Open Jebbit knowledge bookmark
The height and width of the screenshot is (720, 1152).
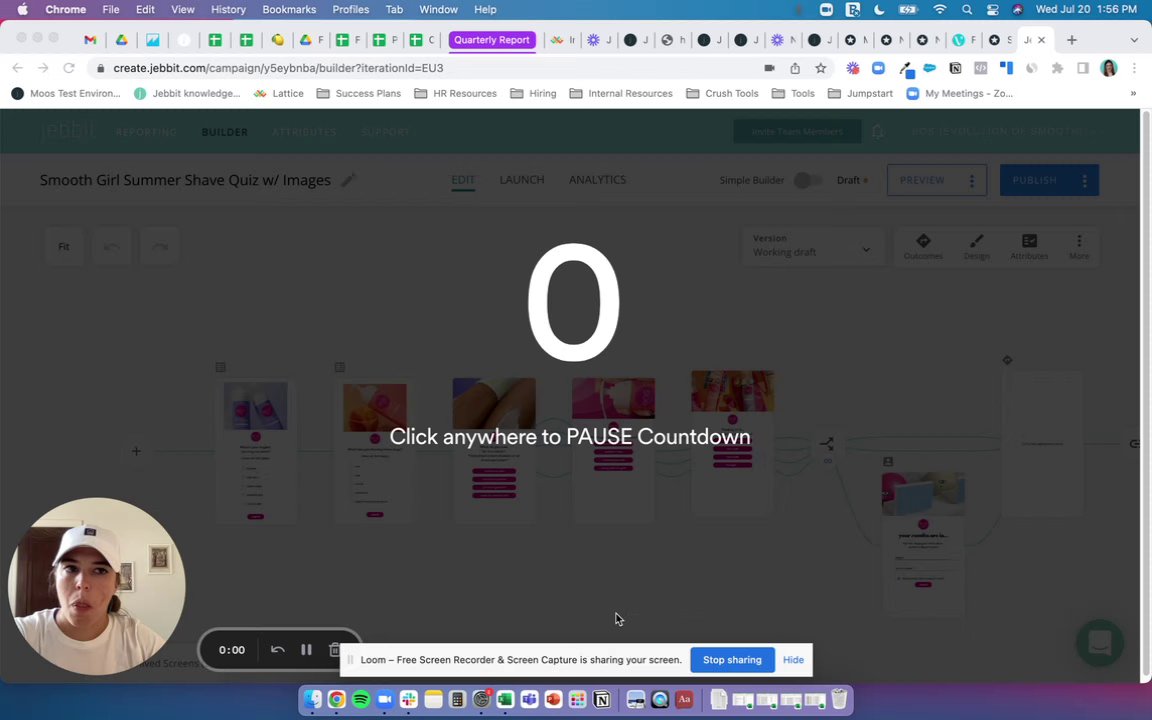(x=187, y=93)
